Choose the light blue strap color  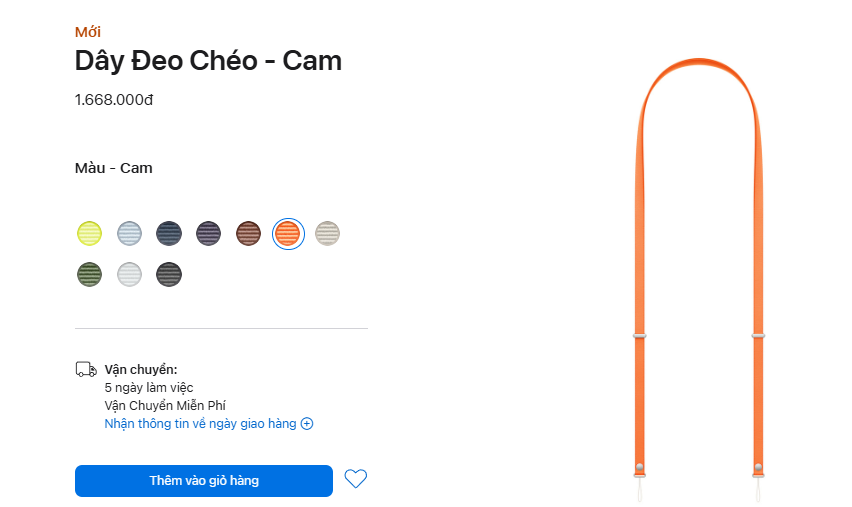click(x=129, y=233)
